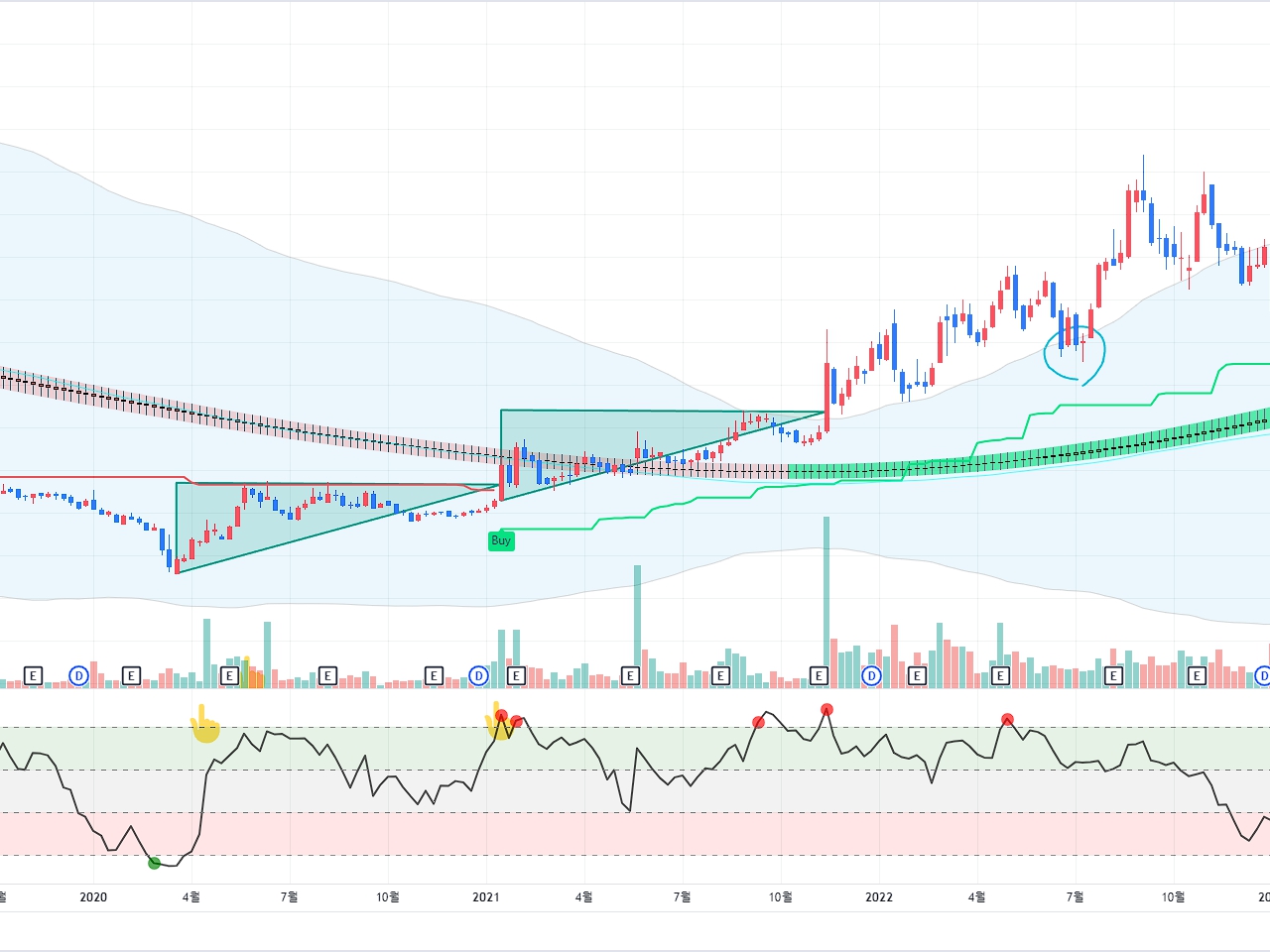The width and height of the screenshot is (1270, 952).
Task: Click the 2021 label on the time axis
Action: point(486,897)
